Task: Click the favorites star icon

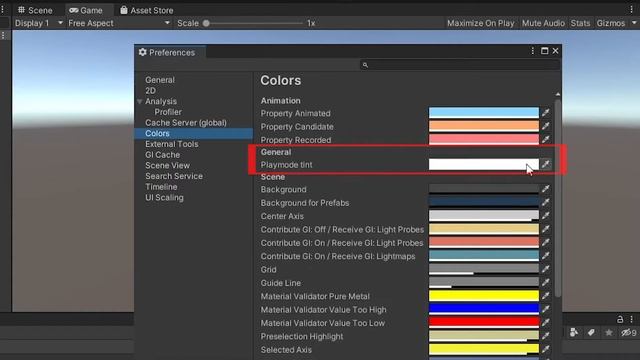Action: [x=609, y=333]
